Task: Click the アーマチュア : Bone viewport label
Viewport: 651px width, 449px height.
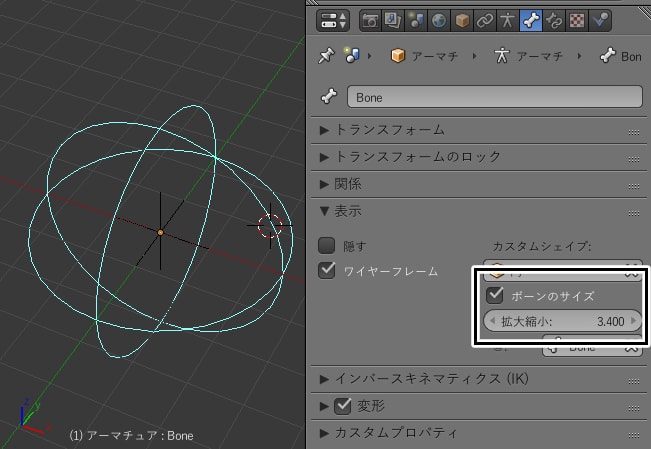Action: (131, 436)
